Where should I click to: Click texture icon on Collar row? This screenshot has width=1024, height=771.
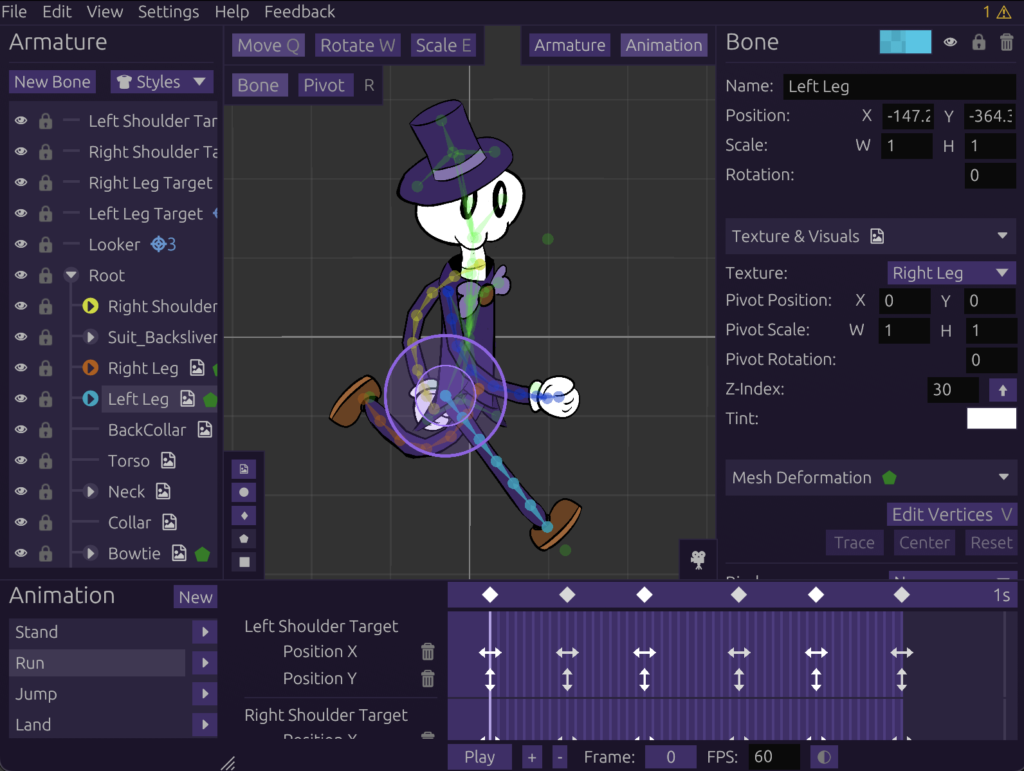pyautogui.click(x=170, y=522)
